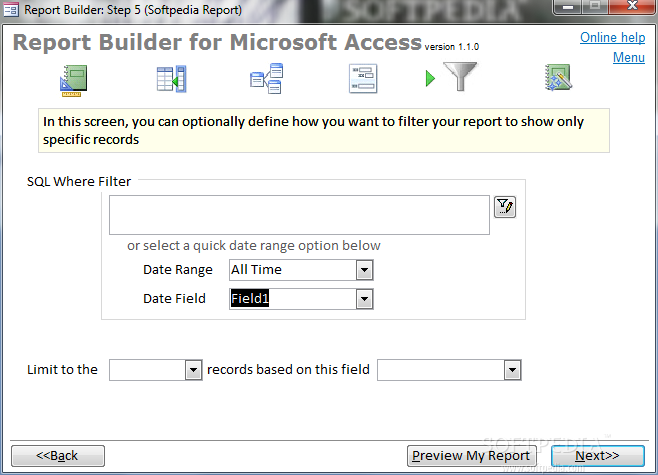Image resolution: width=658 pixels, height=475 pixels.
Task: Select the form layout step icon
Action: point(363,78)
